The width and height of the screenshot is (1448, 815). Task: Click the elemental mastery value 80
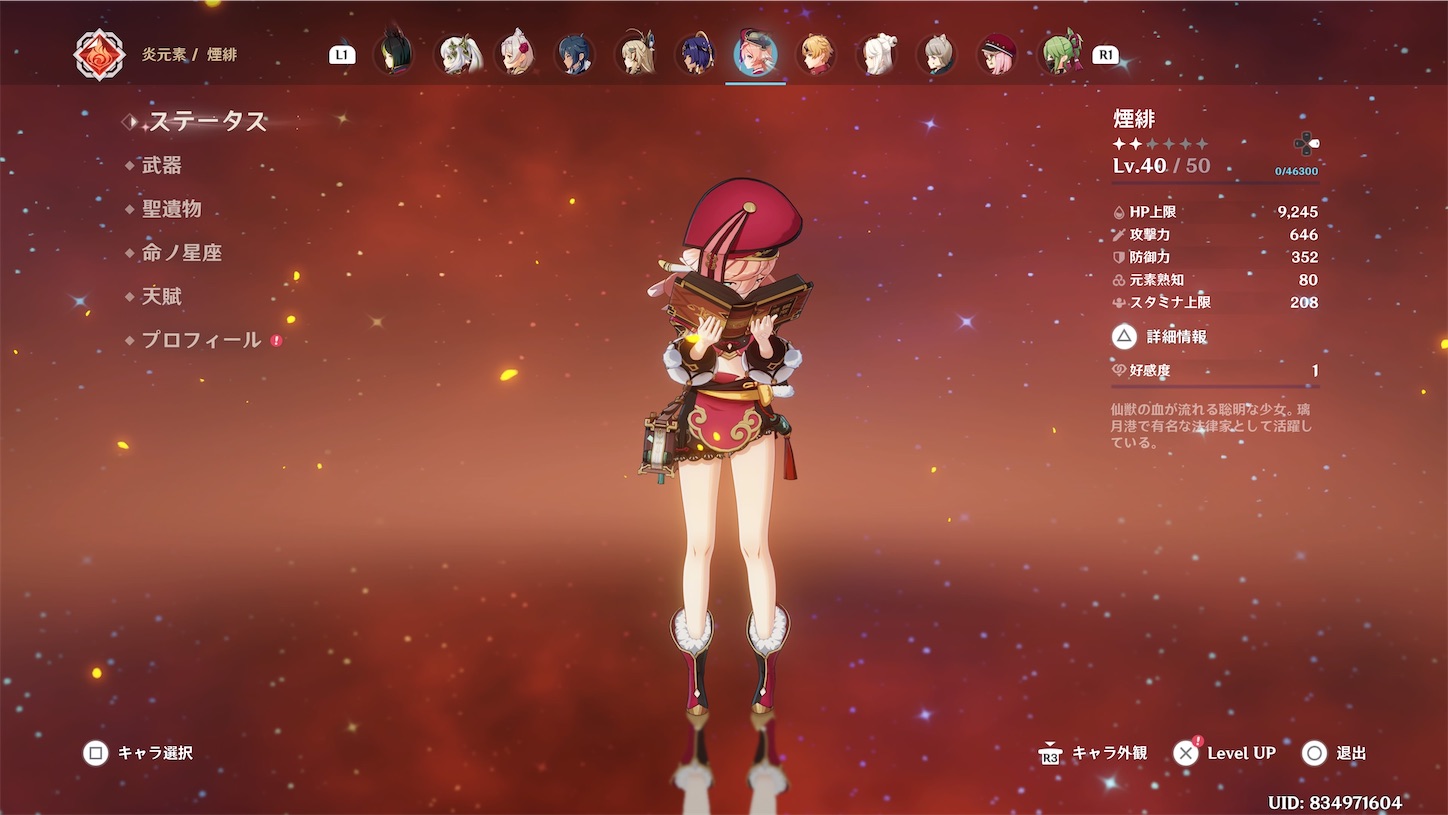1308,280
